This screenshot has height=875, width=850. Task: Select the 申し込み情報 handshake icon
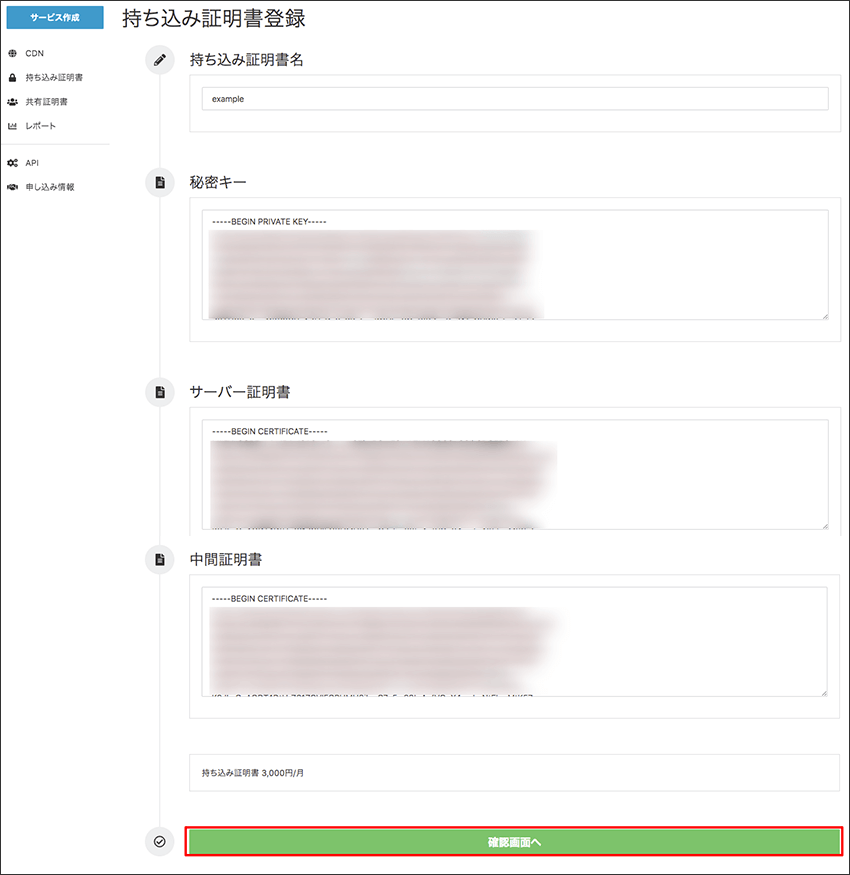click(11, 186)
